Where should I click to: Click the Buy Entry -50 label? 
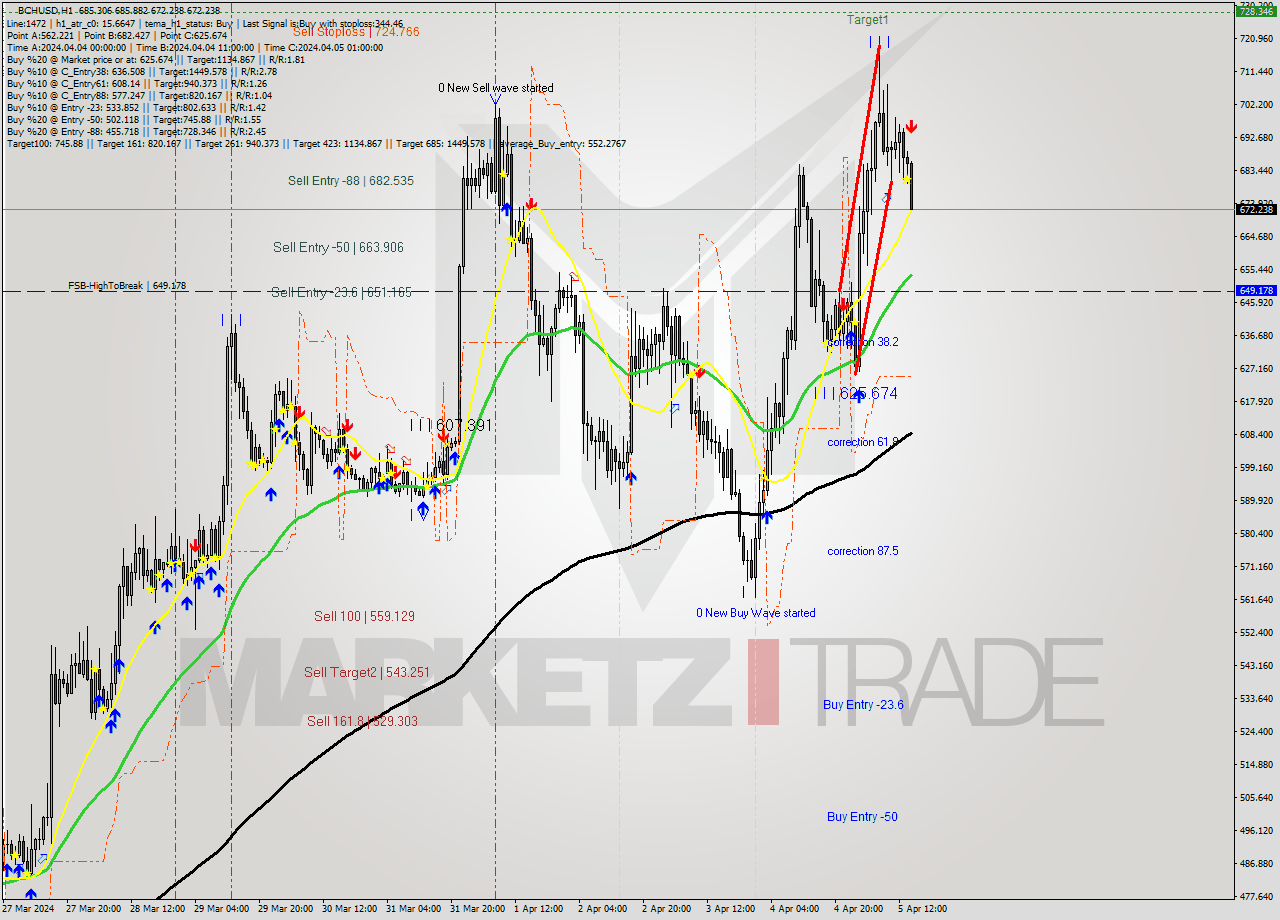(x=862, y=817)
